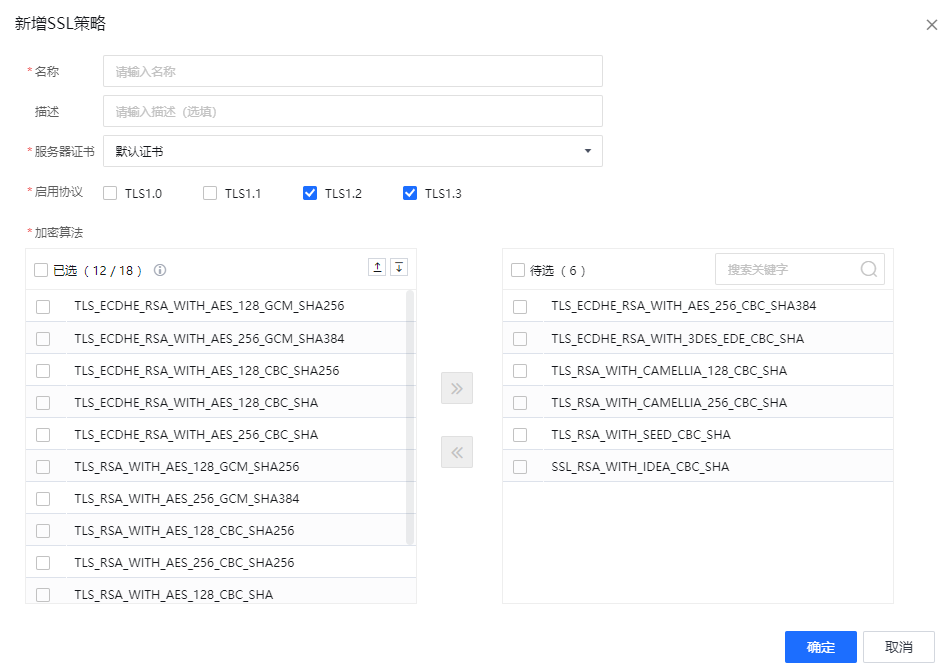
Task: Click the dropdown arrow on the server certificate field
Action: coord(587,151)
